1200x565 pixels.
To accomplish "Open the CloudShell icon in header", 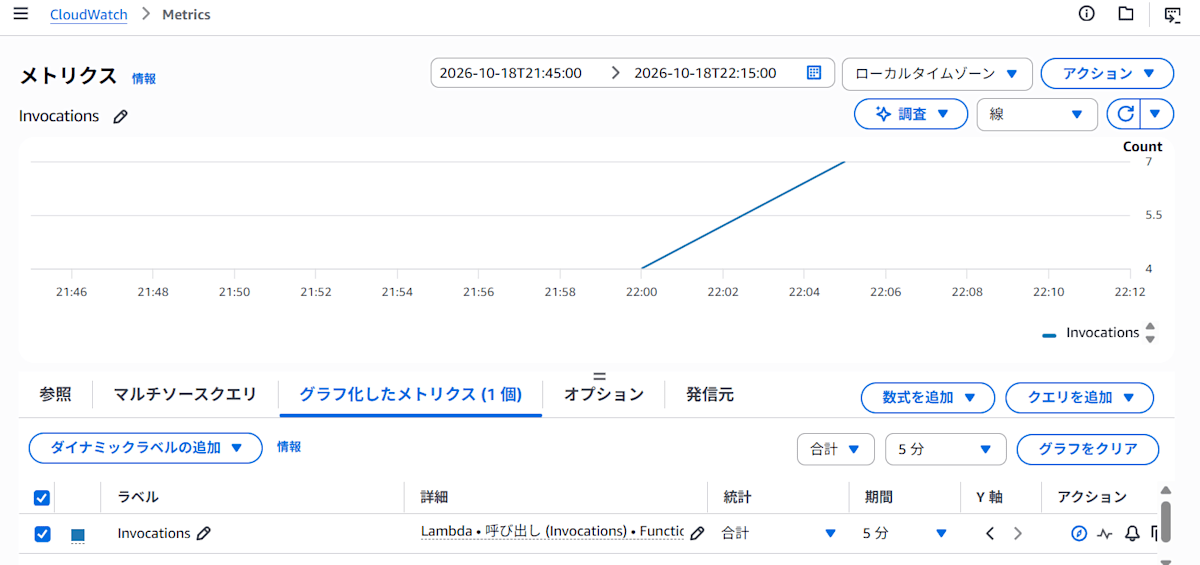I will tap(1173, 14).
